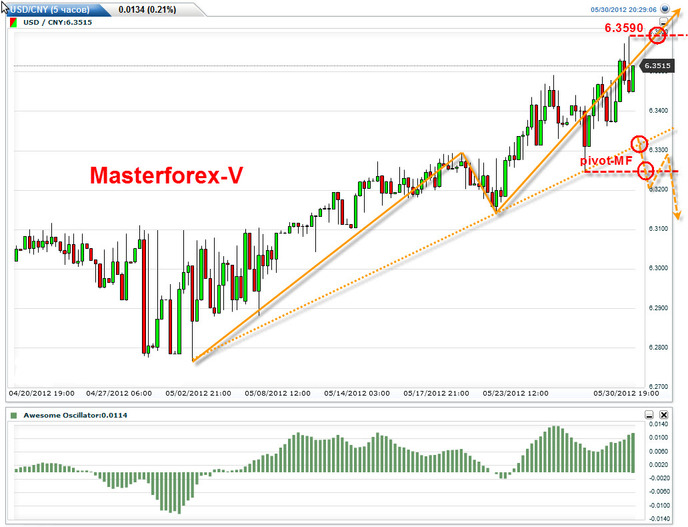Click the 05/02/2012 21:00 date label
The image size is (688, 527).
click(x=198, y=394)
